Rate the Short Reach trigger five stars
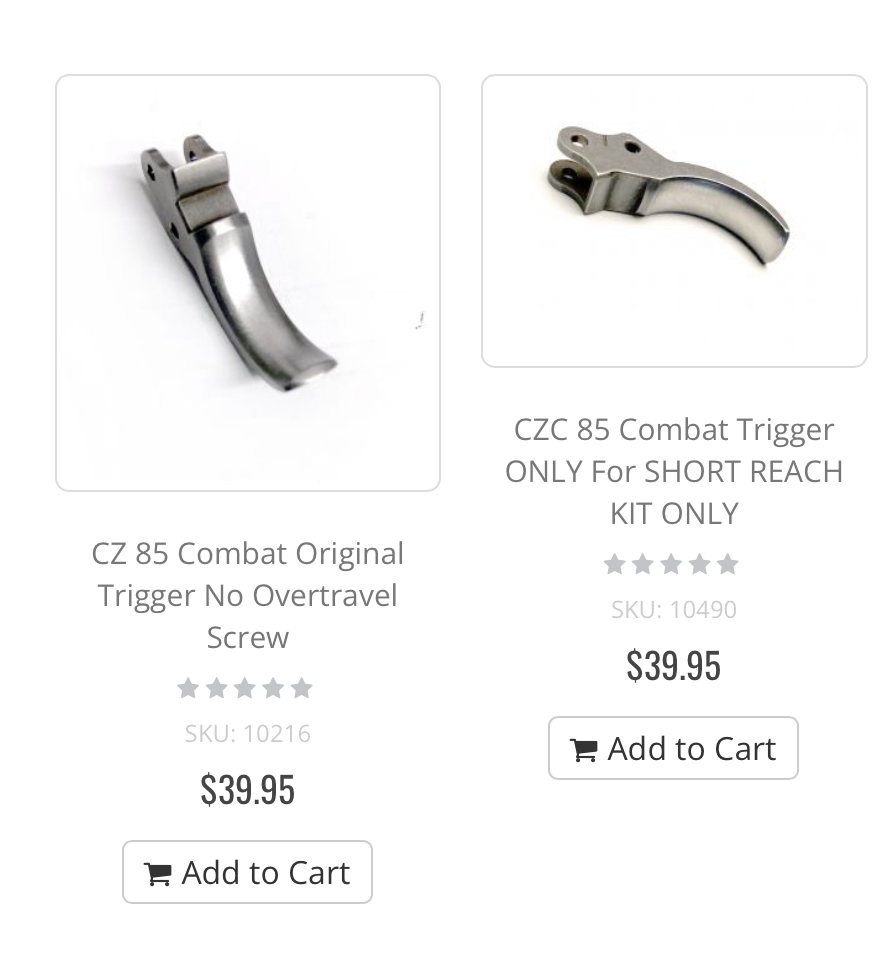Viewport: 877px width, 966px height. coord(727,564)
